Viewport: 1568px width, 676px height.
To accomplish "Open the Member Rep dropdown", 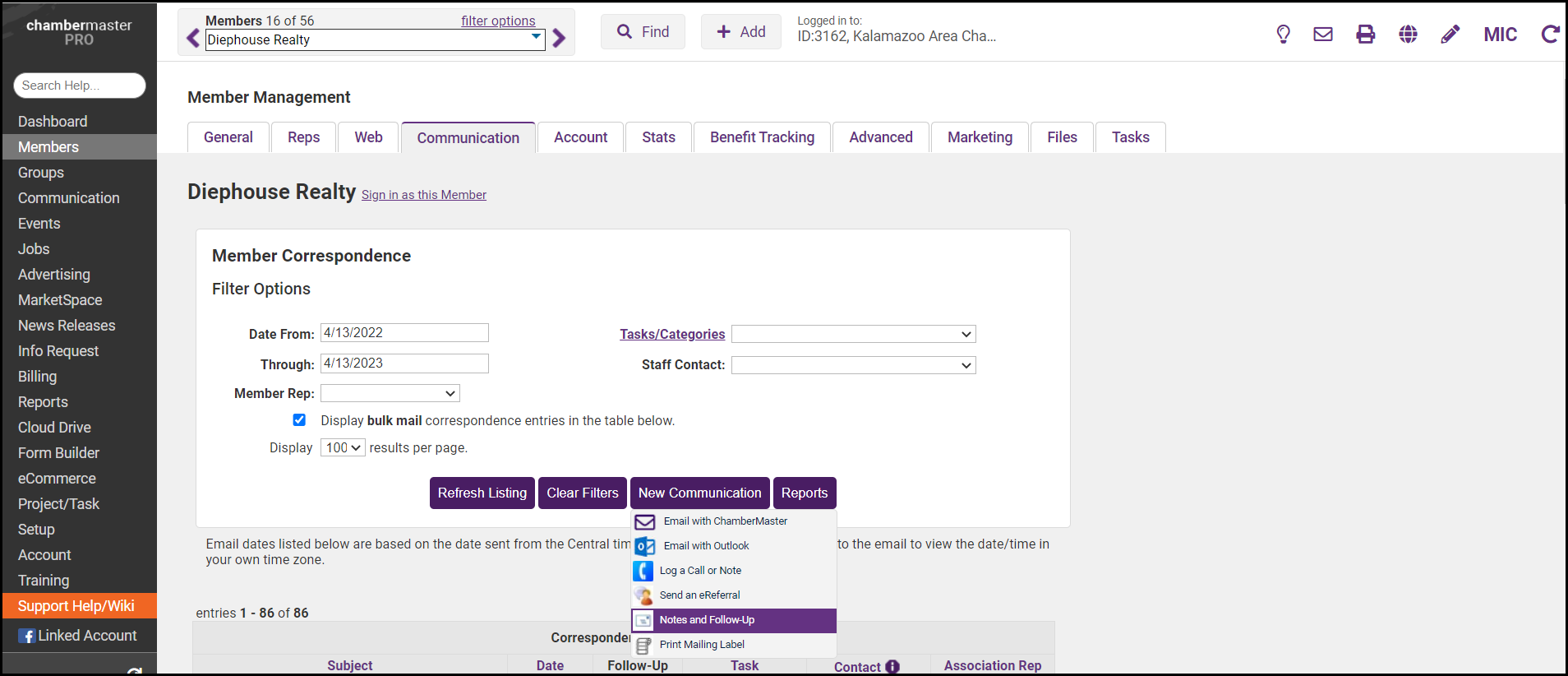I will (390, 394).
